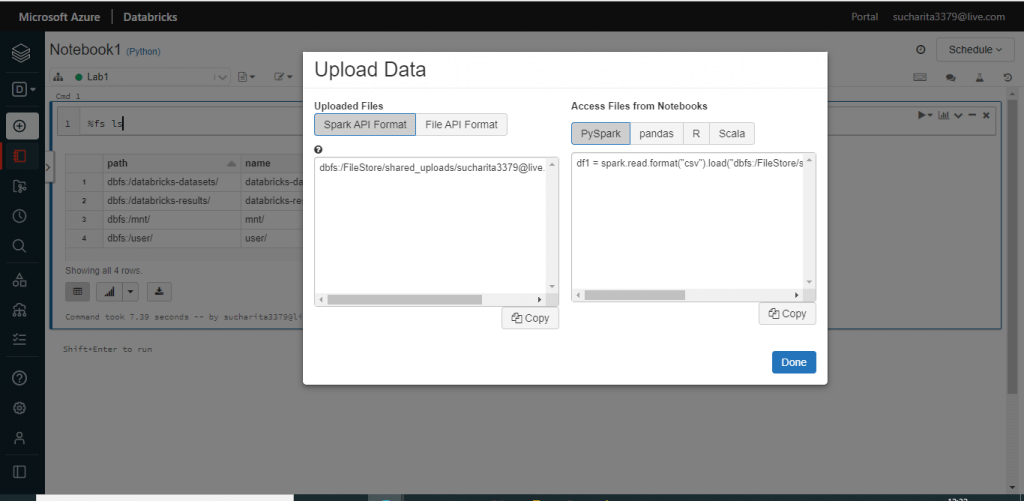Open the Create plus icon in sidebar
The image size is (1024, 501).
click(x=20, y=126)
